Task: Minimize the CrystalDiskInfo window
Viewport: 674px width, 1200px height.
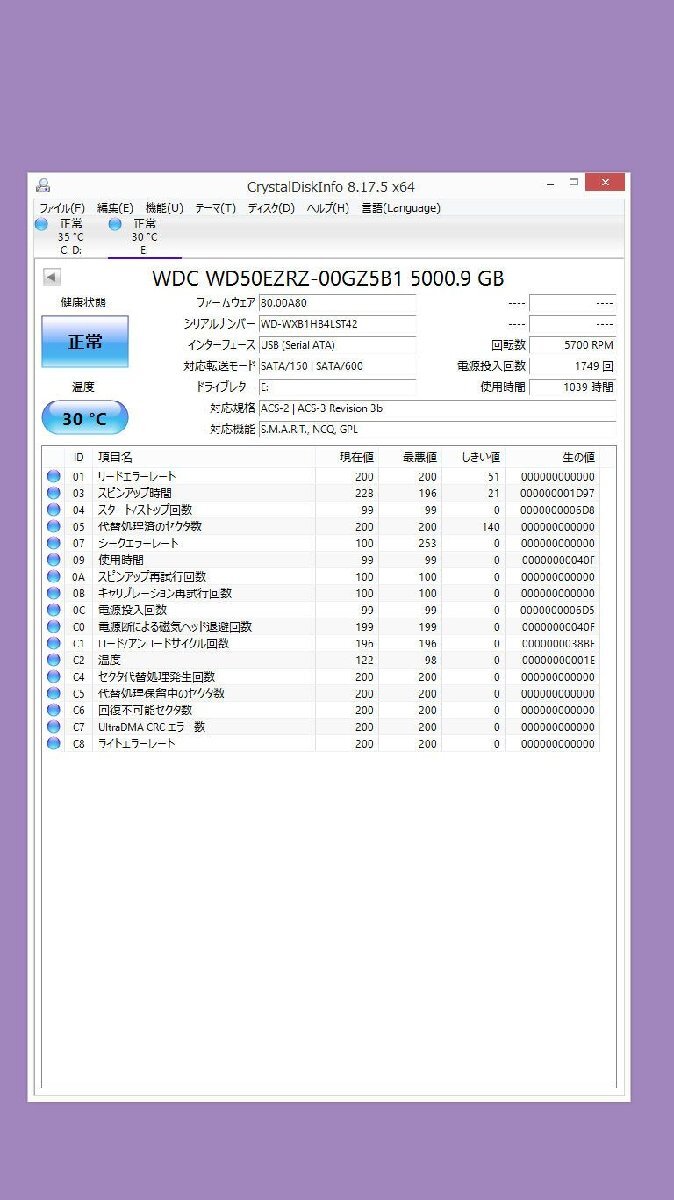Action: coord(552,183)
